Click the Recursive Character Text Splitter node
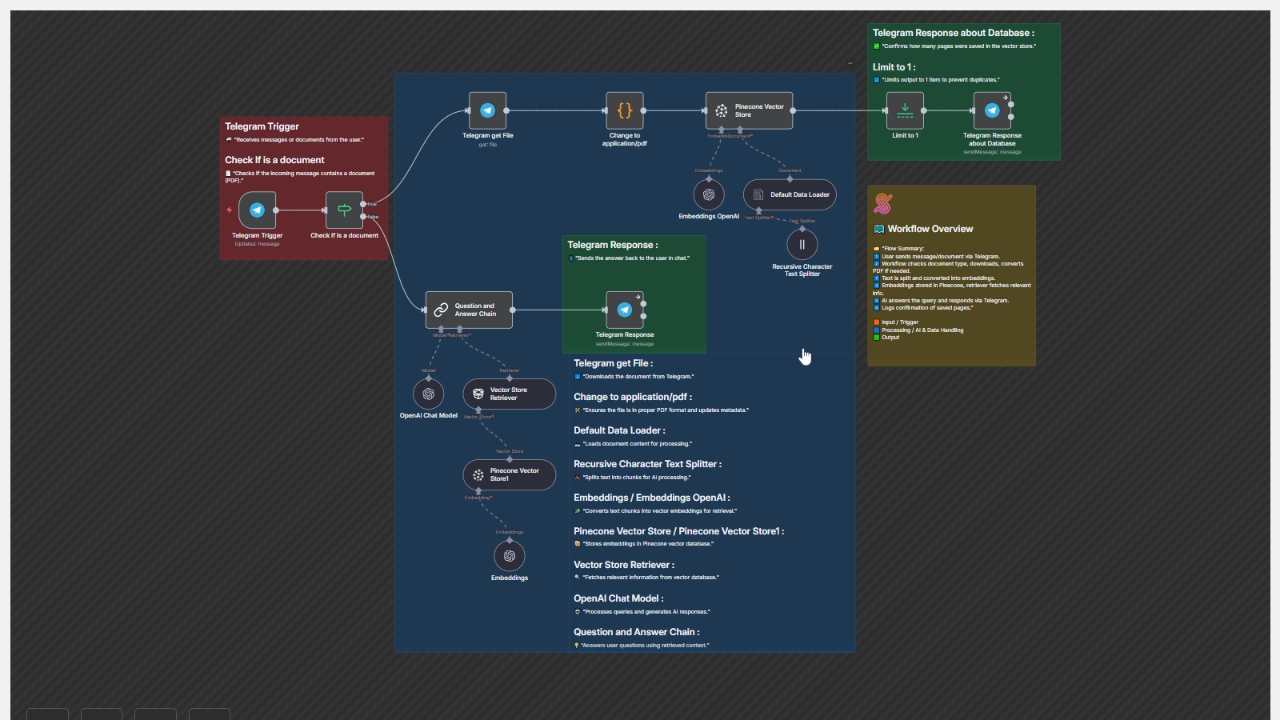 (802, 244)
